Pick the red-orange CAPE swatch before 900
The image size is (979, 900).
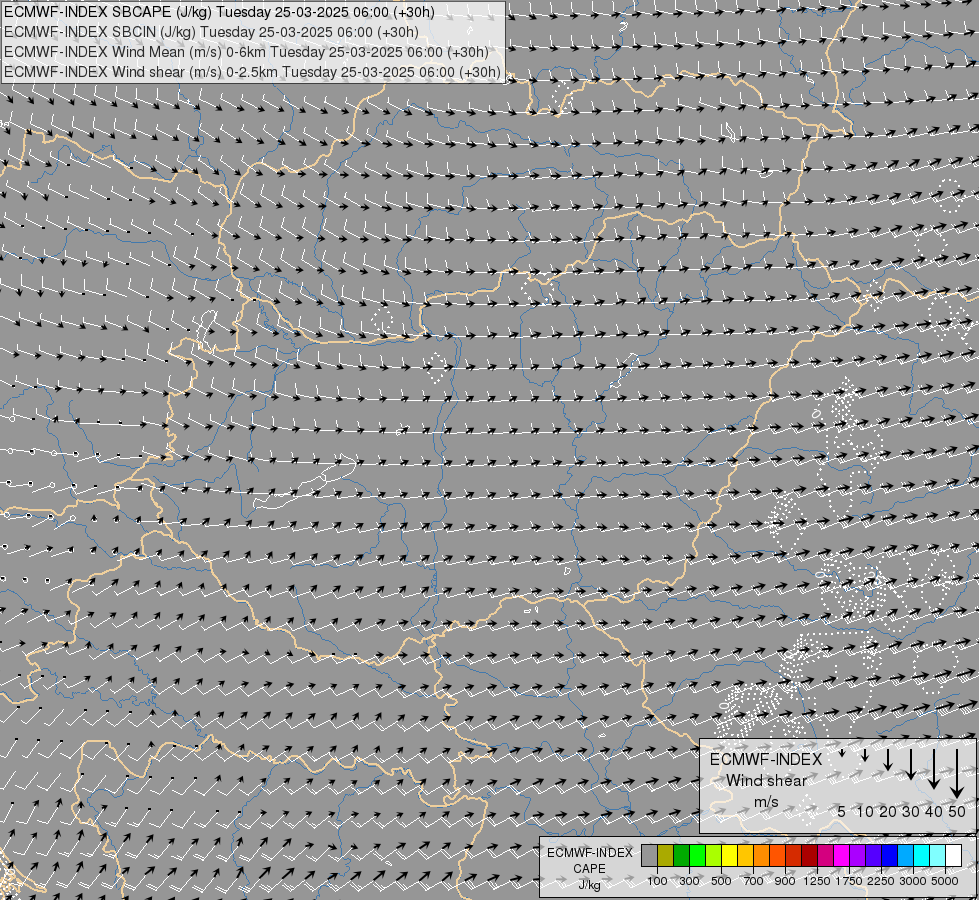778,856
